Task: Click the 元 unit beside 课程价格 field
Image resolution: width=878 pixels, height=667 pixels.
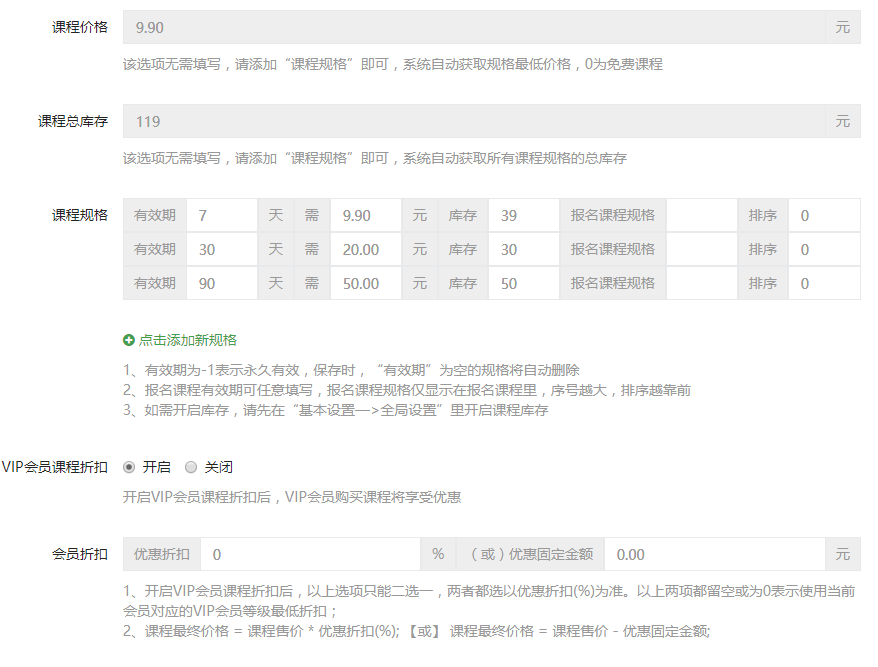Action: [x=843, y=27]
